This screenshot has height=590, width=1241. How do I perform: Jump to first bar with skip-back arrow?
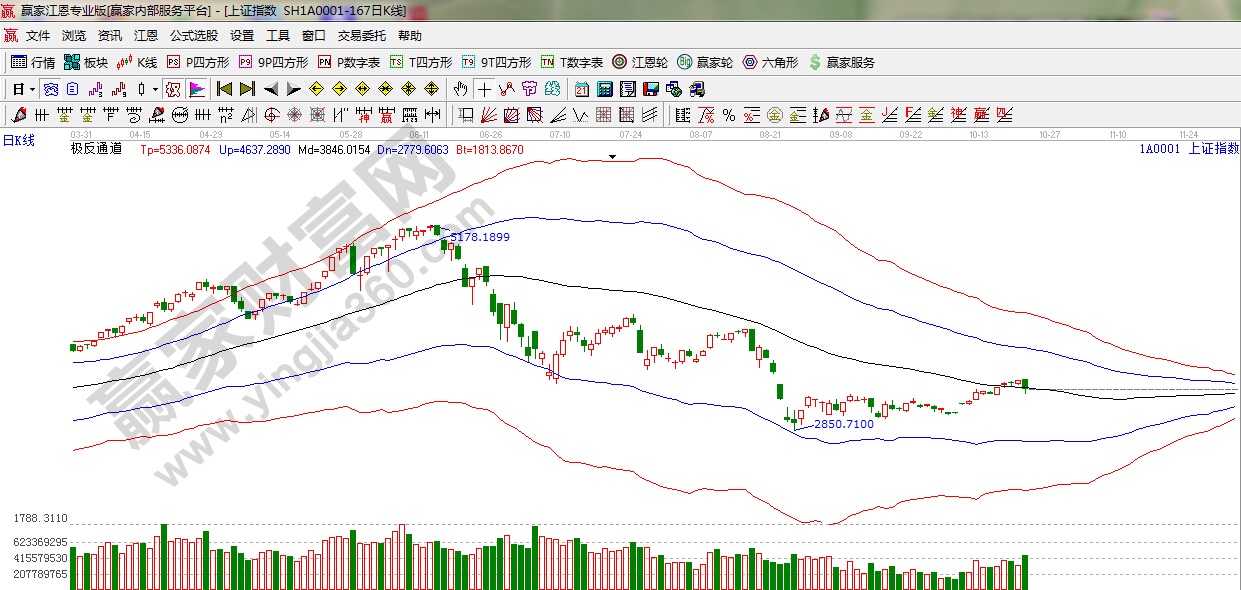224,88
